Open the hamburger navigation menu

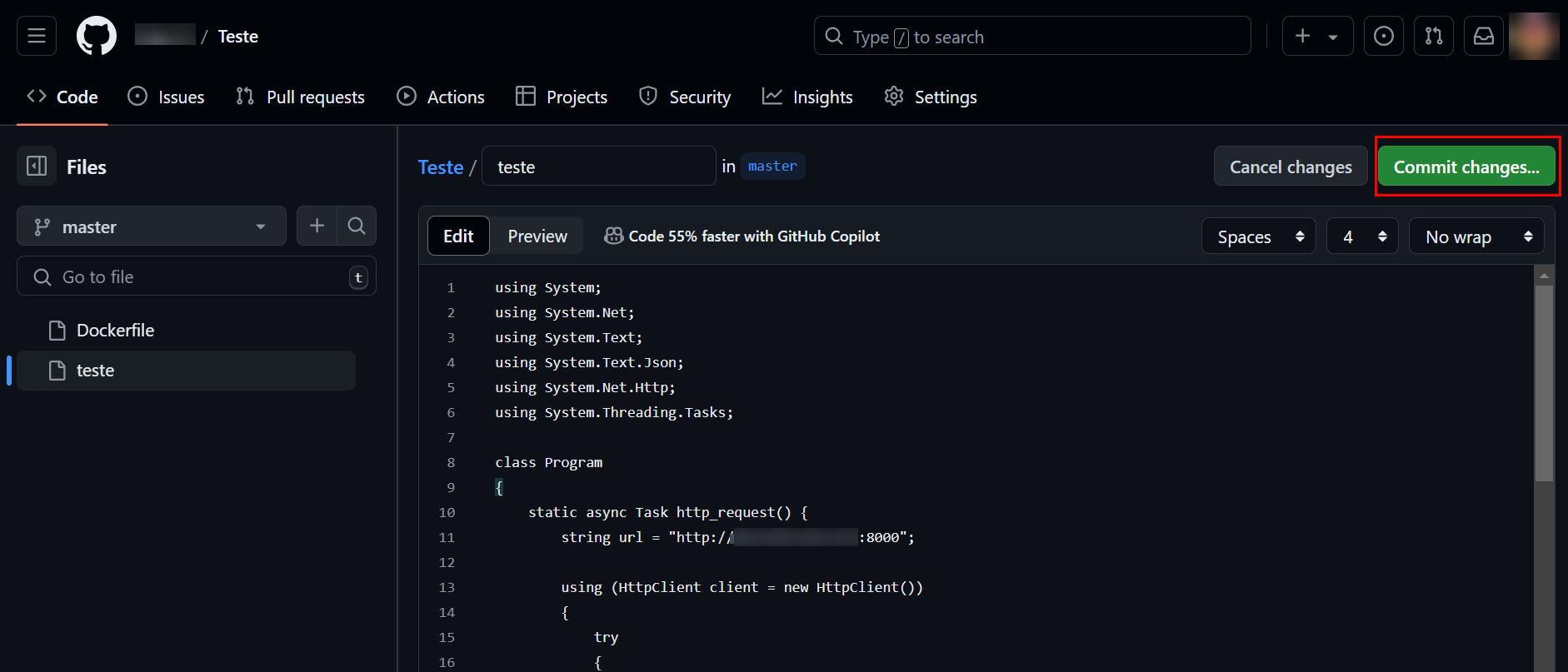(37, 36)
